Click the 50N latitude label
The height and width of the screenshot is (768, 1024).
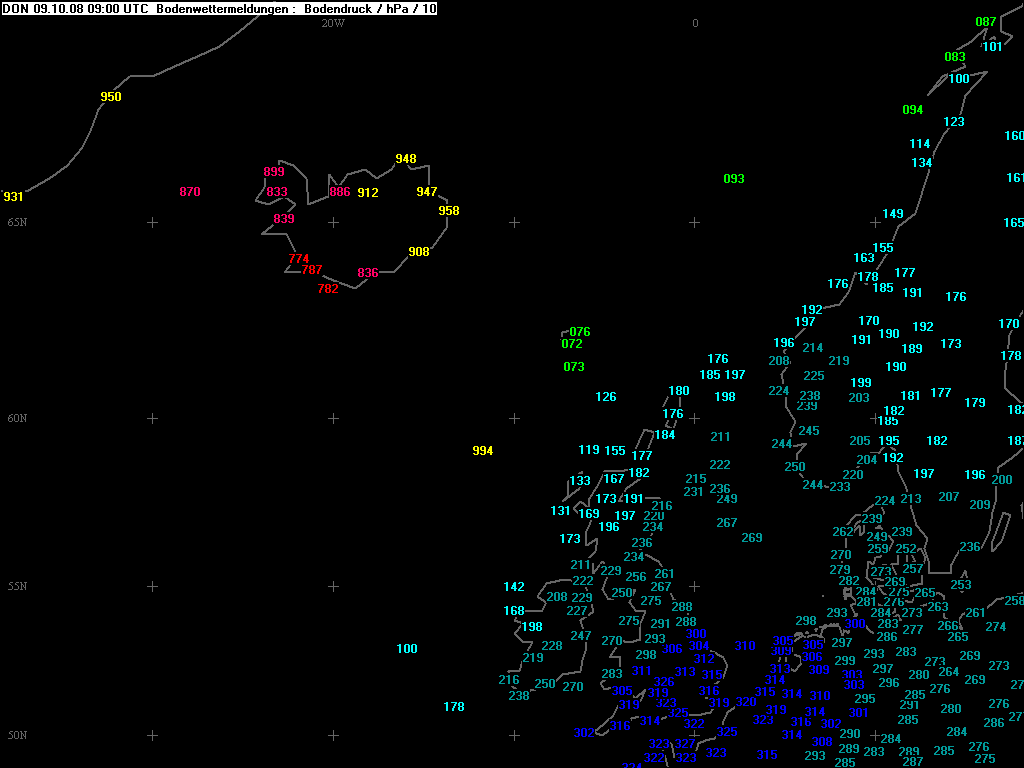[17, 736]
